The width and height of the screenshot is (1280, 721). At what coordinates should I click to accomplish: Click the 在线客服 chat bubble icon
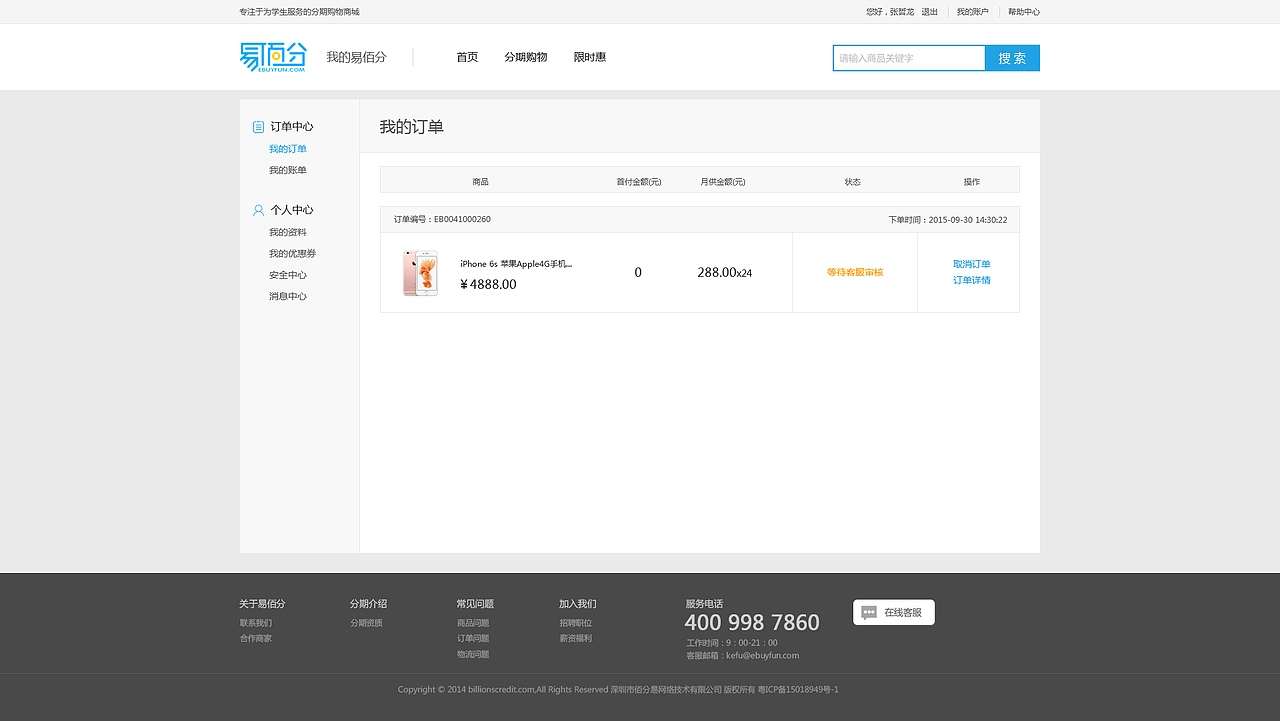868,612
